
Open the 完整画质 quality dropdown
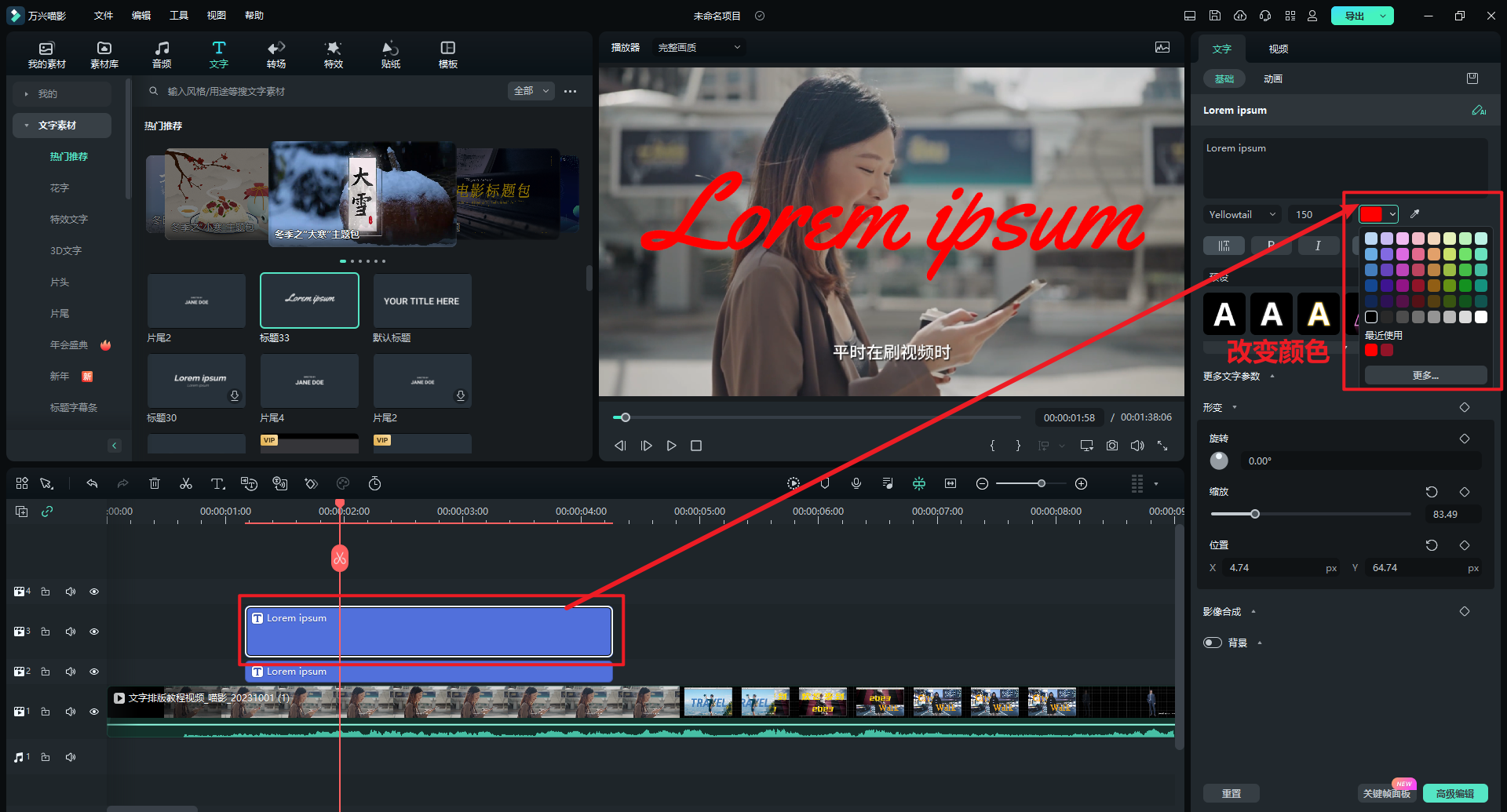coord(699,48)
